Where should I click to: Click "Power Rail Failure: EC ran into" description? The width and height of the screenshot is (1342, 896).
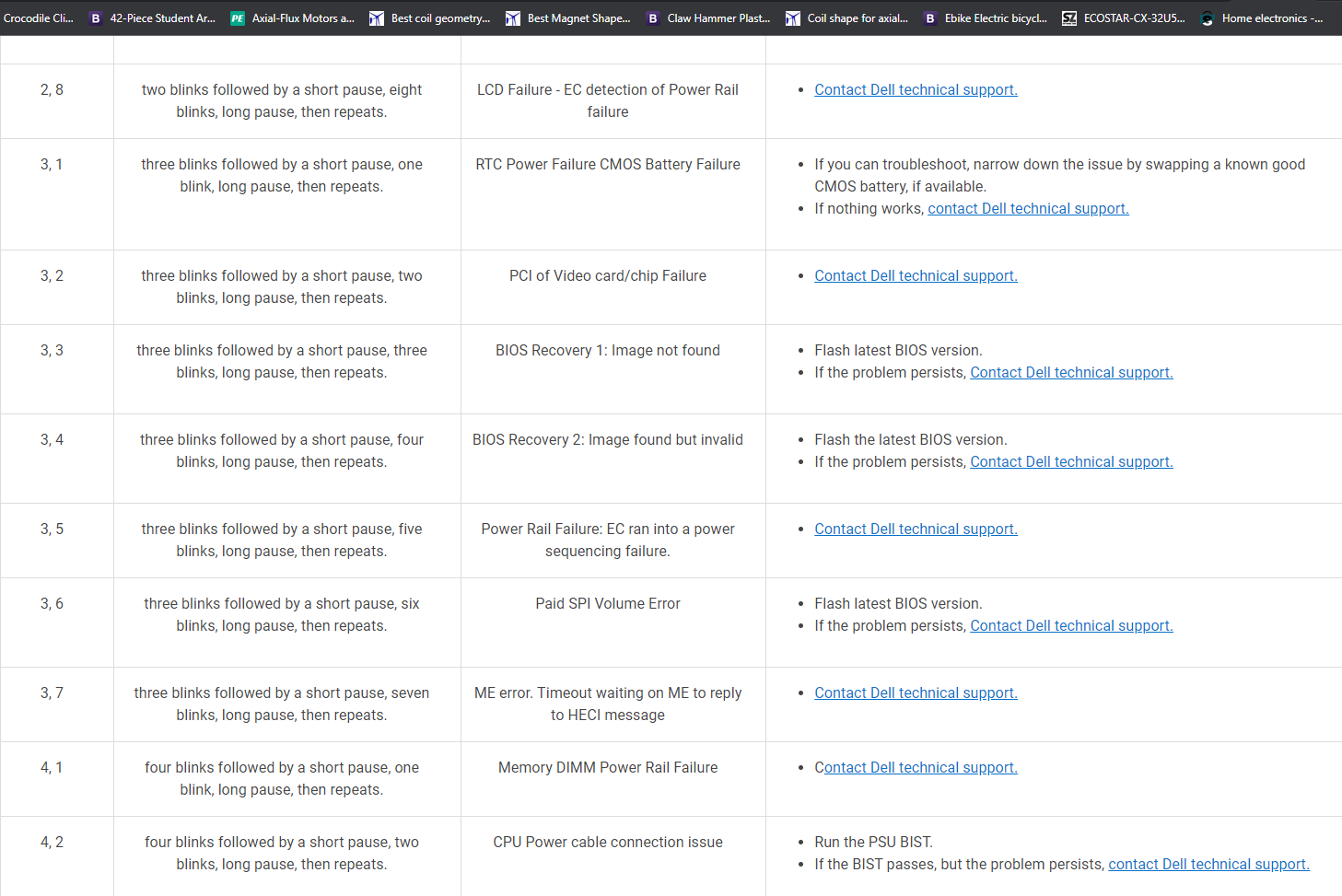point(608,540)
